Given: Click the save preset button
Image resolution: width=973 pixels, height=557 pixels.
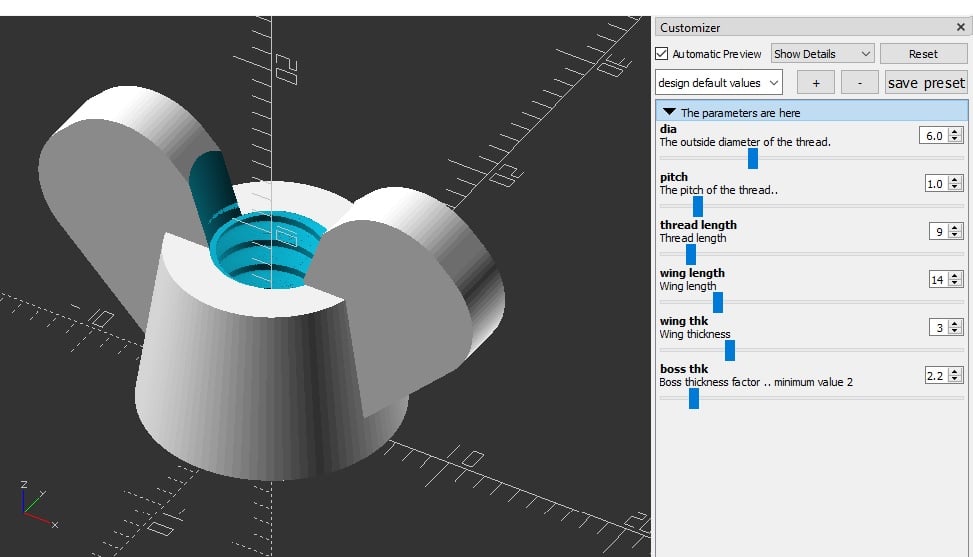Looking at the screenshot, I should pyautogui.click(x=926, y=82).
